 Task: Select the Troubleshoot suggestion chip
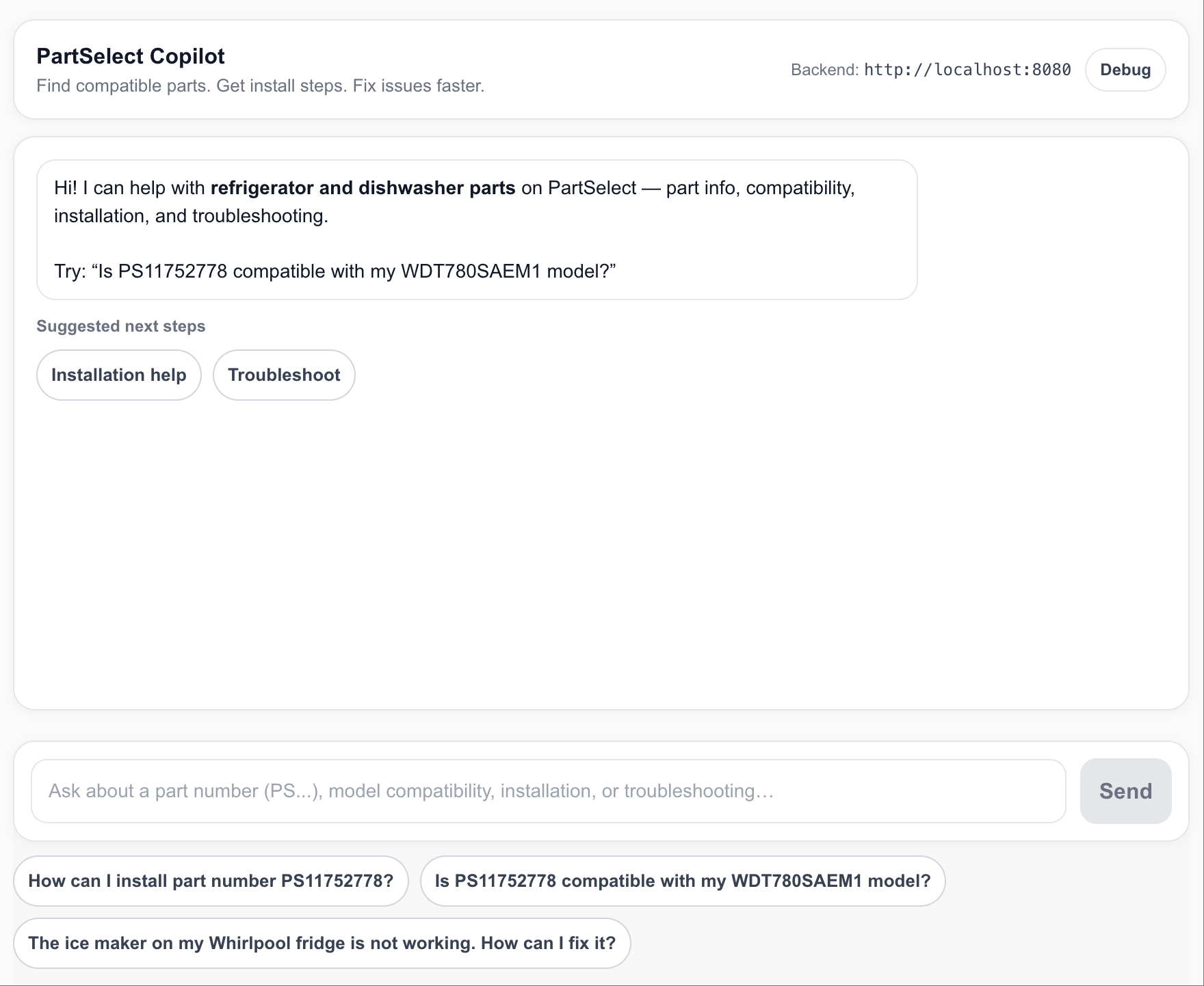point(284,375)
